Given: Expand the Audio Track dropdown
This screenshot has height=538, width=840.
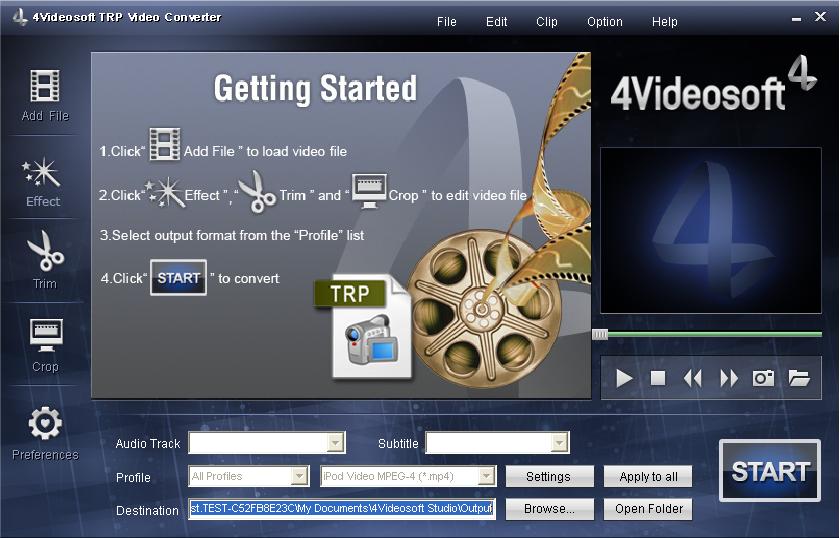Looking at the screenshot, I should (335, 443).
